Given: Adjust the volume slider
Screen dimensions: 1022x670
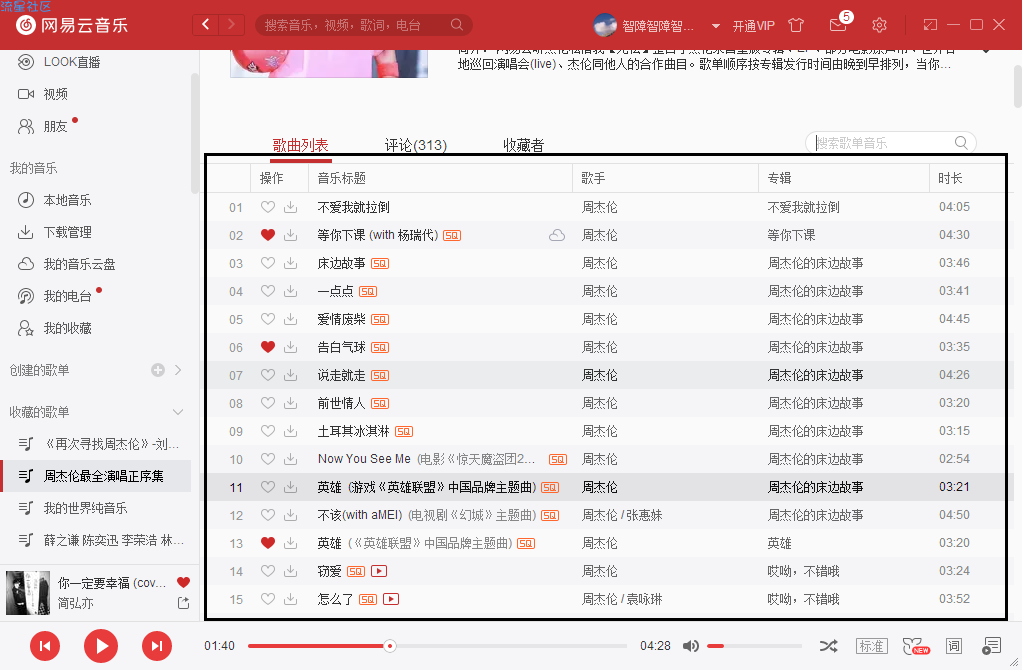Looking at the screenshot, I should tap(754, 646).
